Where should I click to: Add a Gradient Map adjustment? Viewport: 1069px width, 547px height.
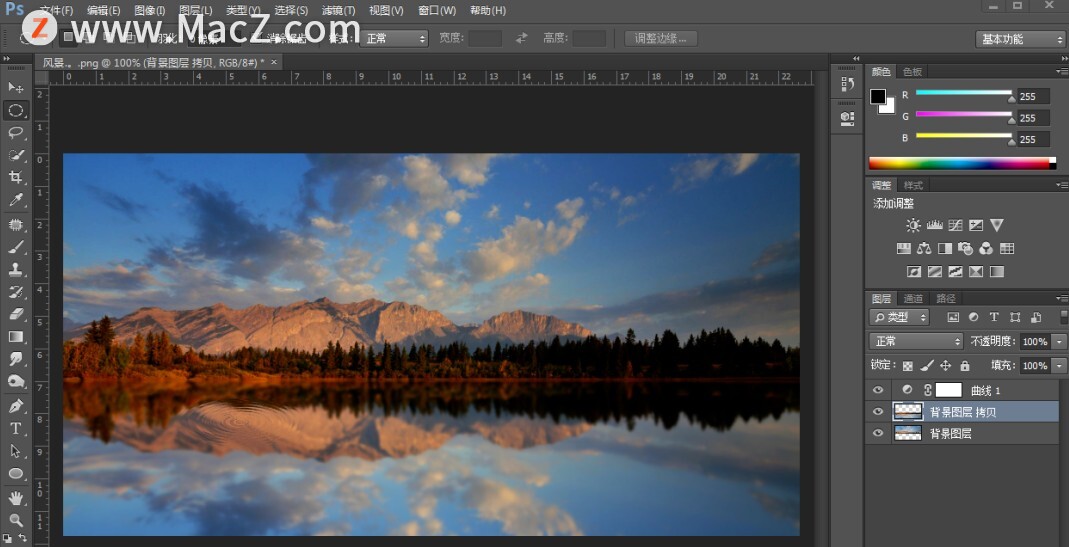997,271
